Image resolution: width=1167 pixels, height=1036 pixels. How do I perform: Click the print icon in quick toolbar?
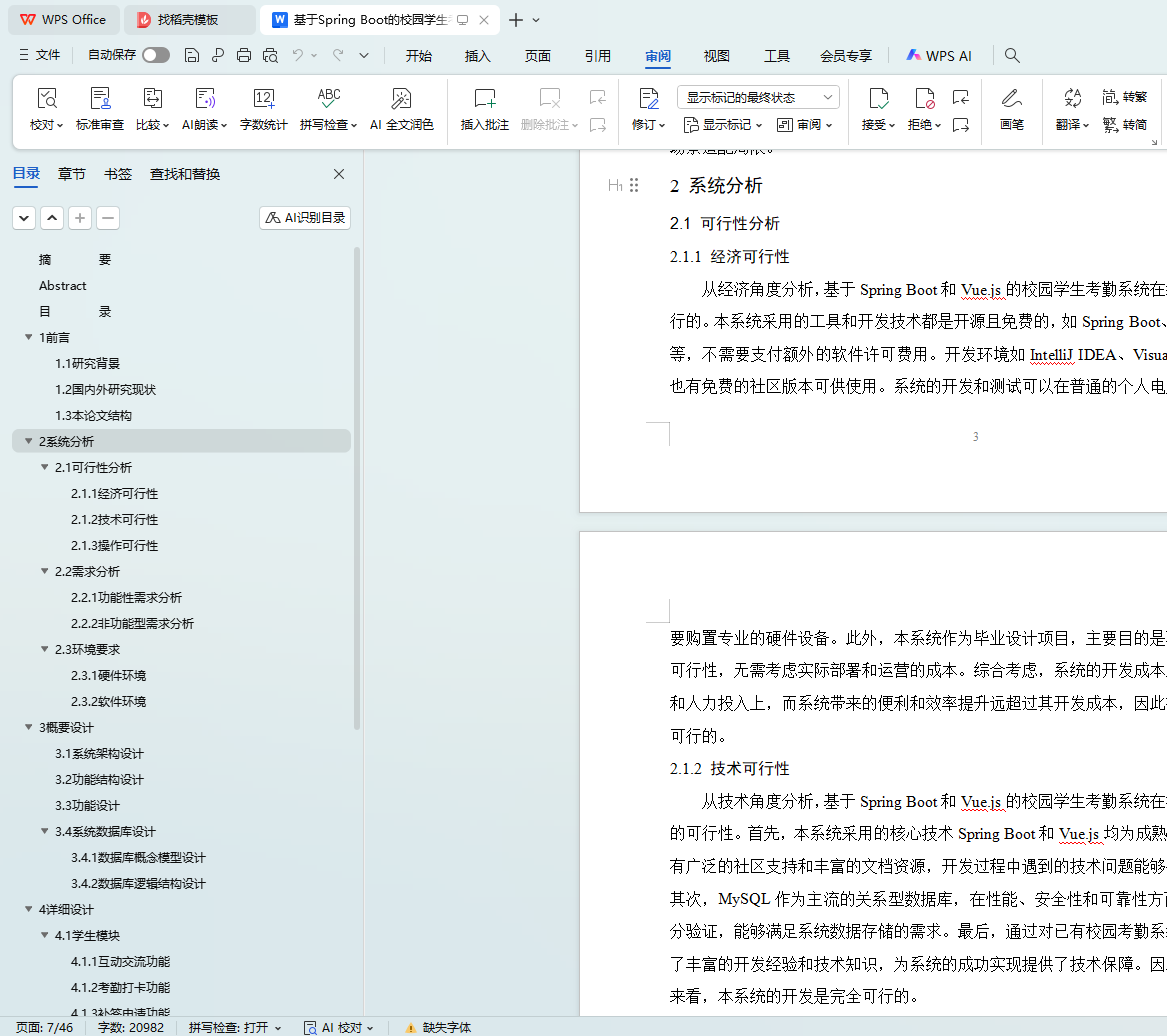(x=244, y=56)
